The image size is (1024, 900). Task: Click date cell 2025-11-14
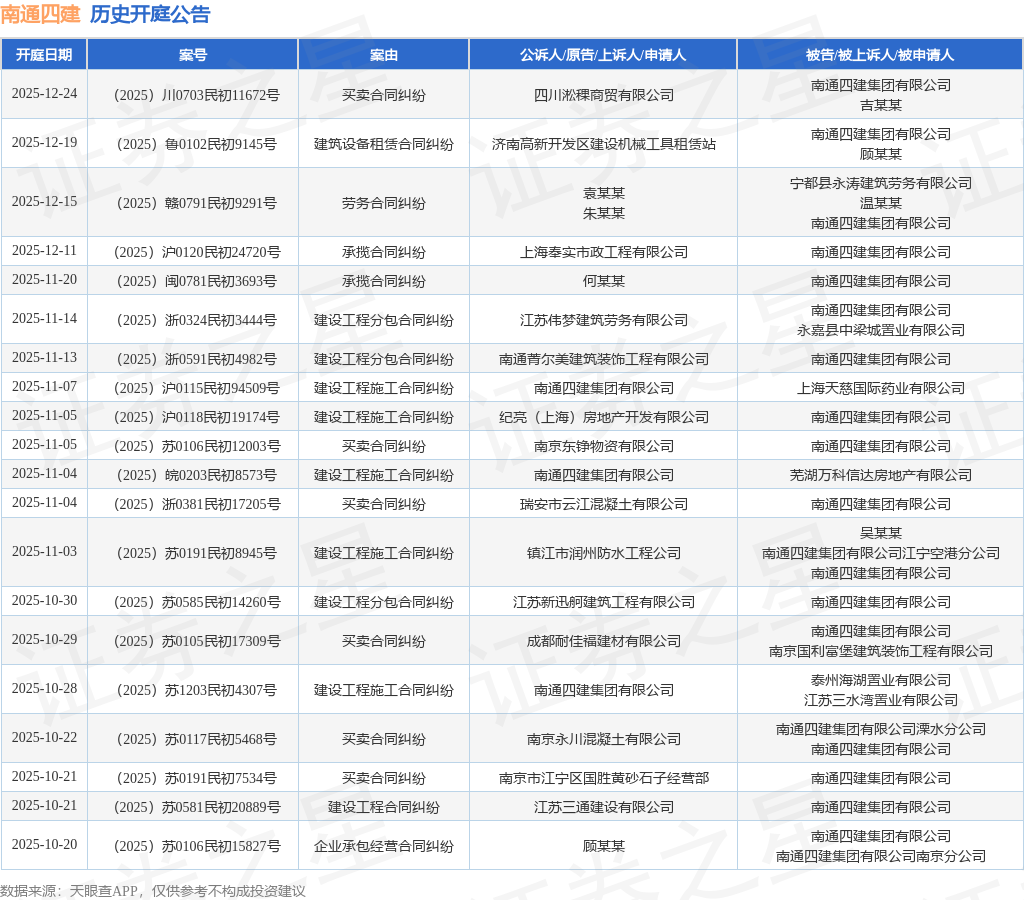tap(44, 319)
